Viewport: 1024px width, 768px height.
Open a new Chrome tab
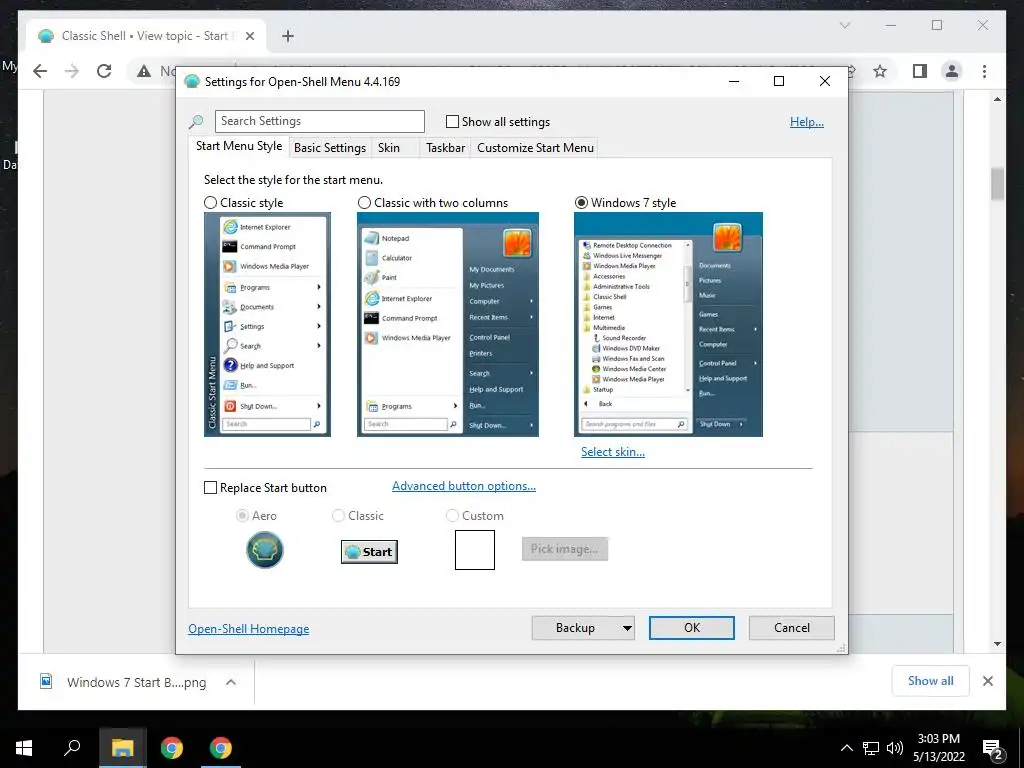pyautogui.click(x=288, y=36)
